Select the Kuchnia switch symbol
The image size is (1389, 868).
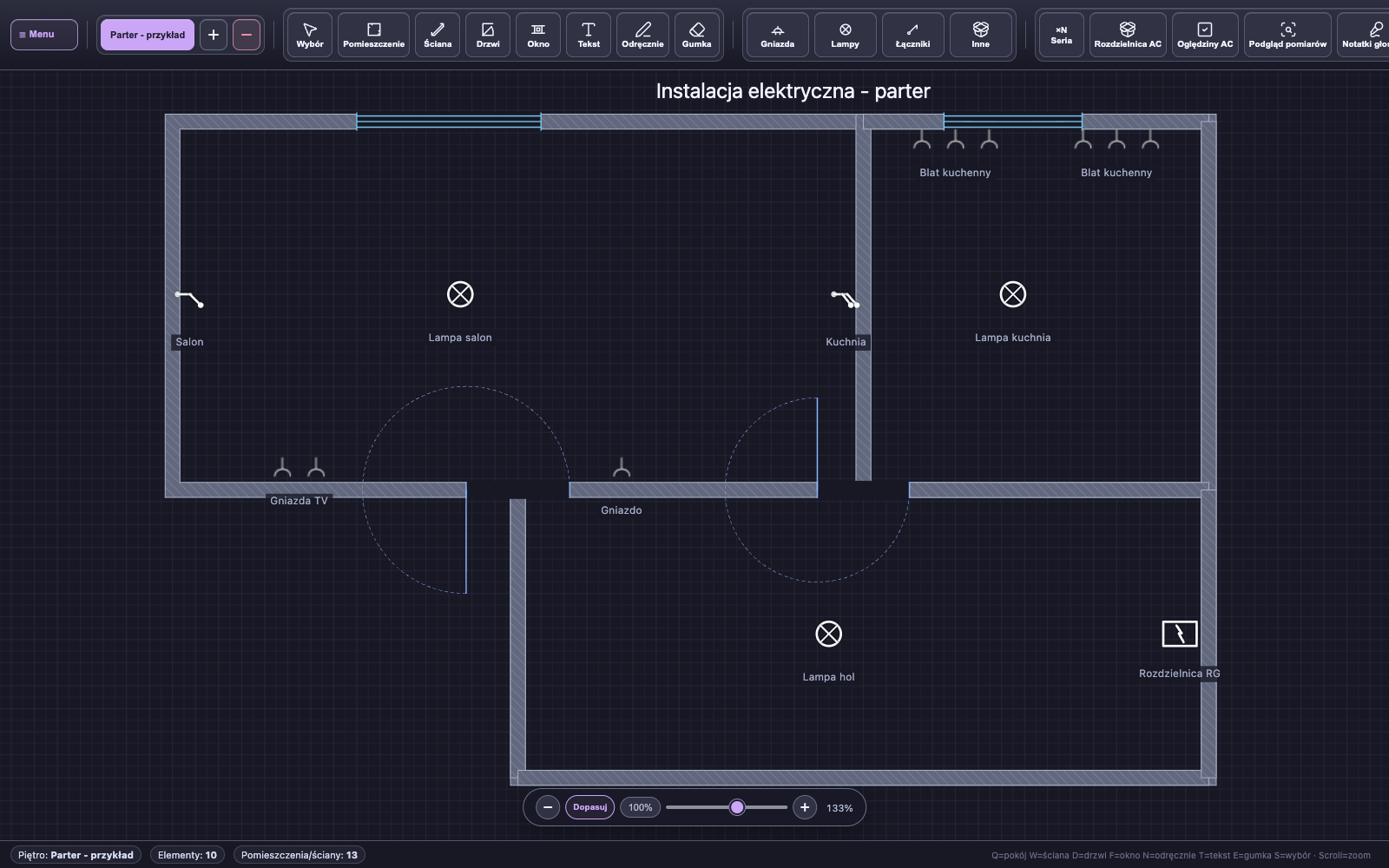(x=846, y=299)
